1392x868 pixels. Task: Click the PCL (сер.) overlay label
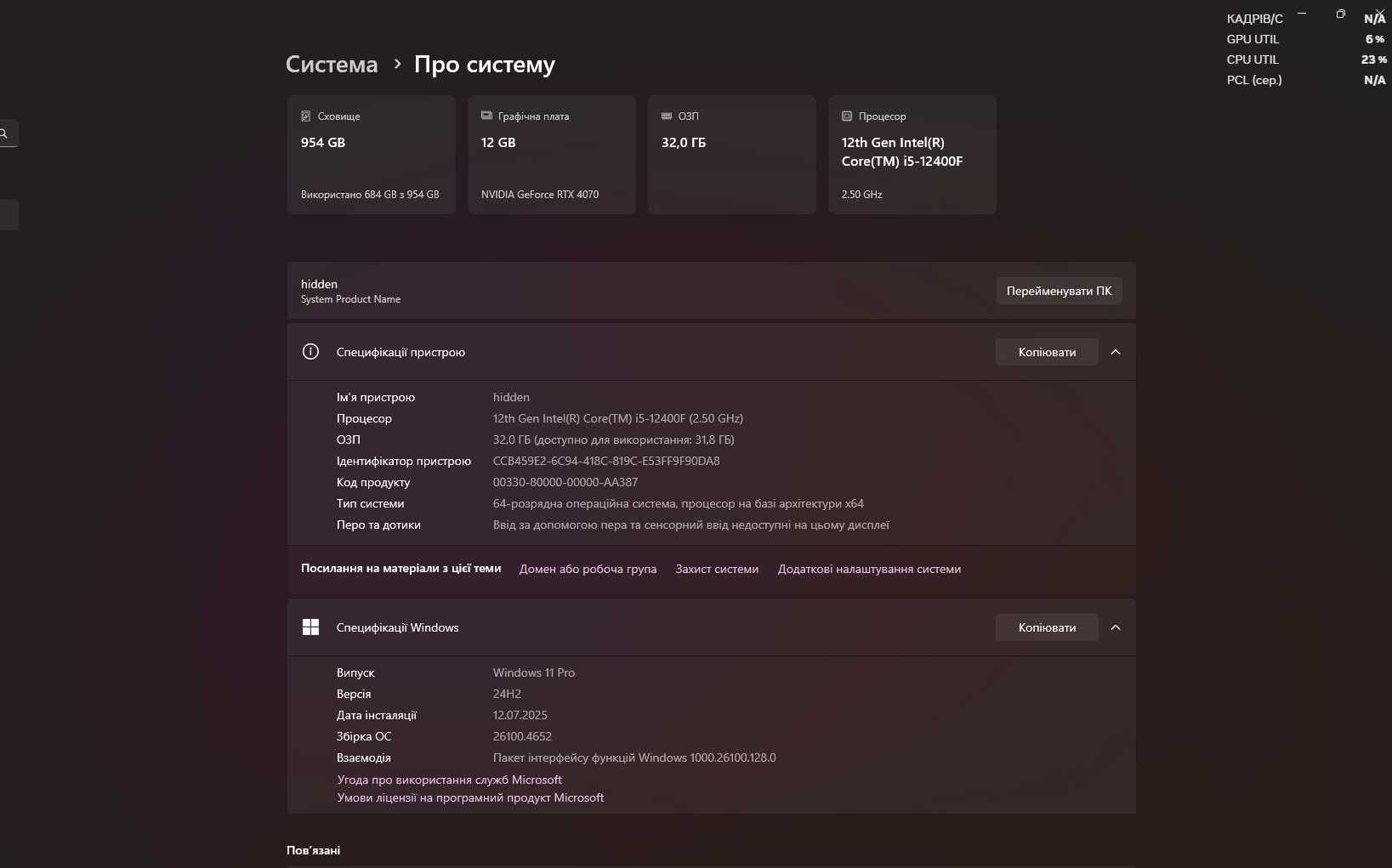click(1254, 80)
